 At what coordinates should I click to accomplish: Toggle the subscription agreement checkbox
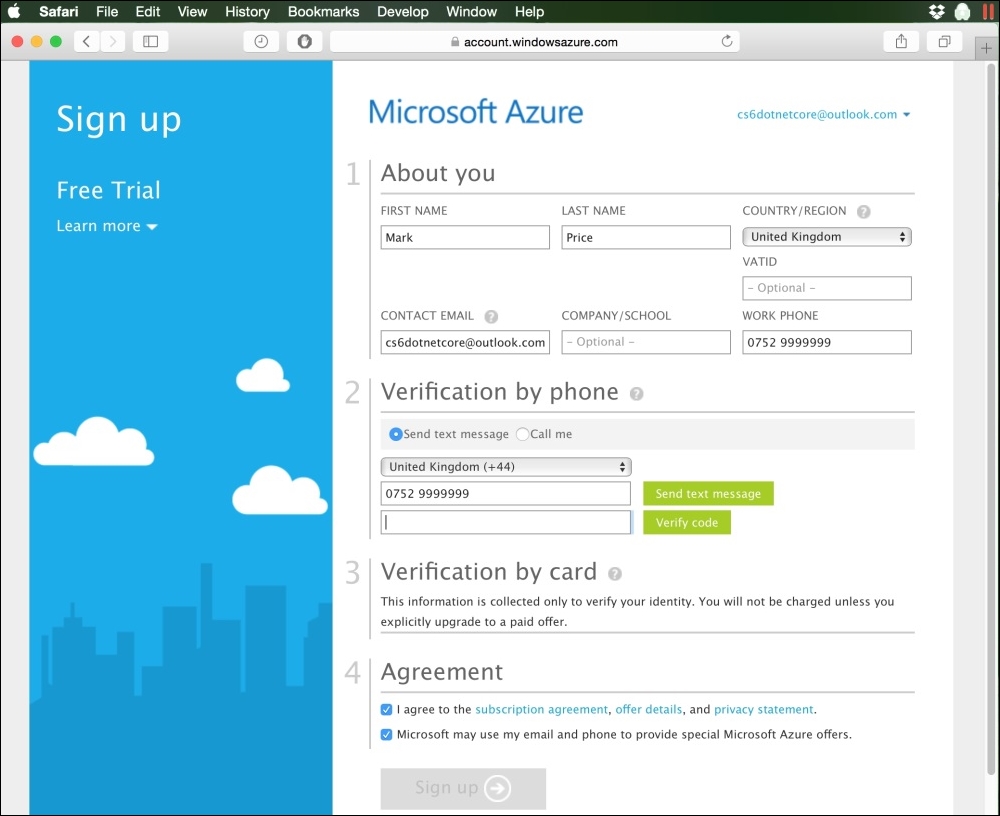(x=386, y=709)
